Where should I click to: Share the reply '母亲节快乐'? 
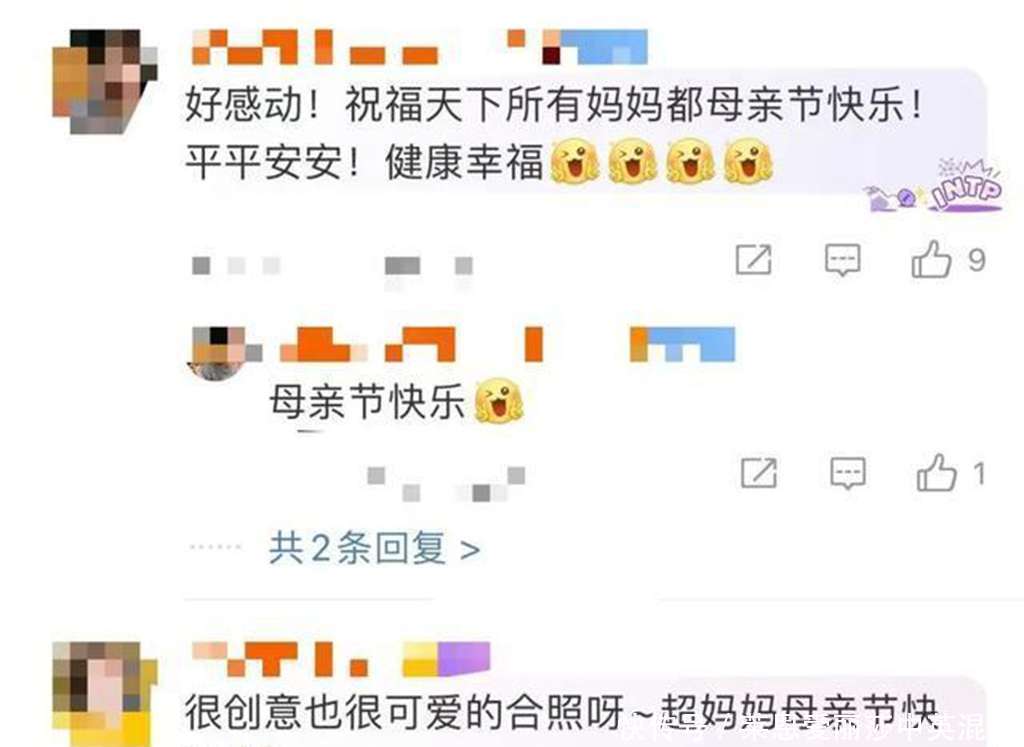759,473
